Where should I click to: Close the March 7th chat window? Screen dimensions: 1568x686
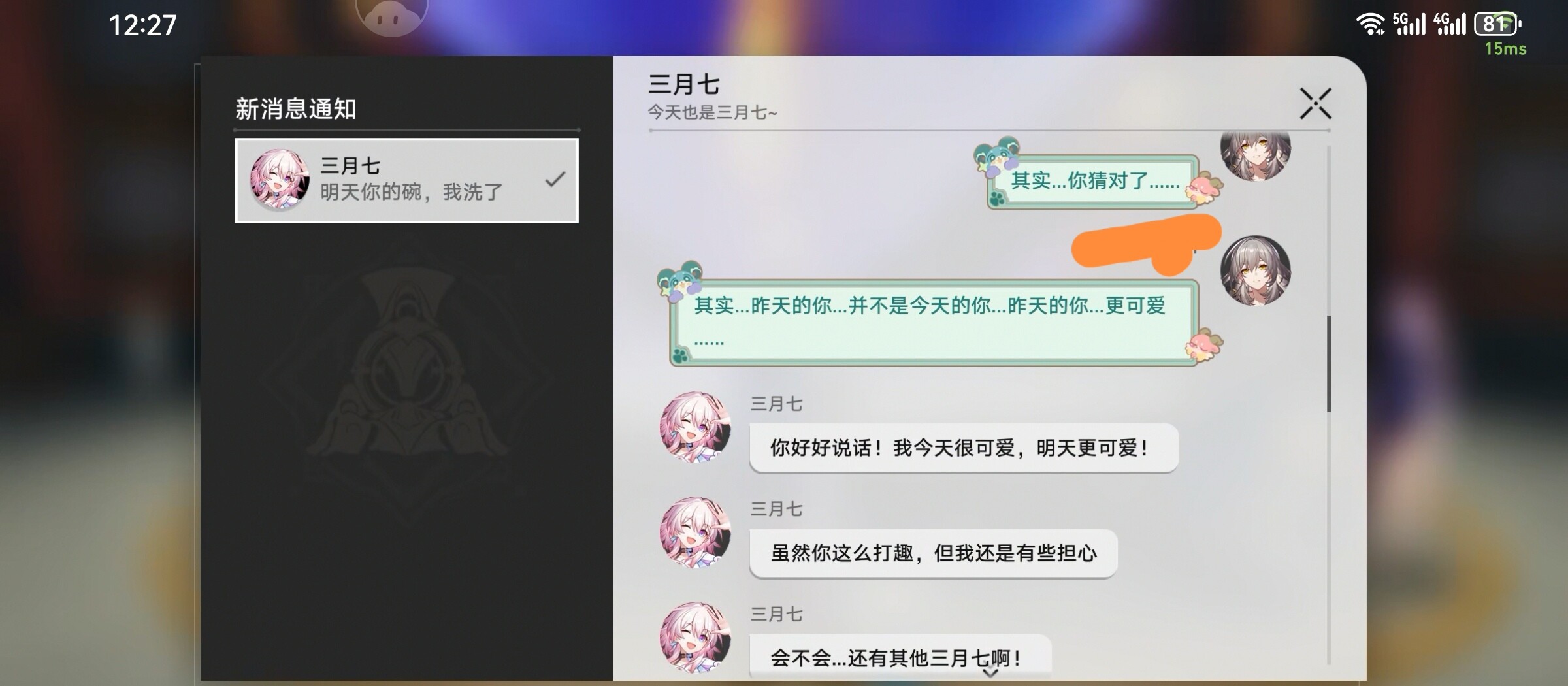click(1315, 103)
